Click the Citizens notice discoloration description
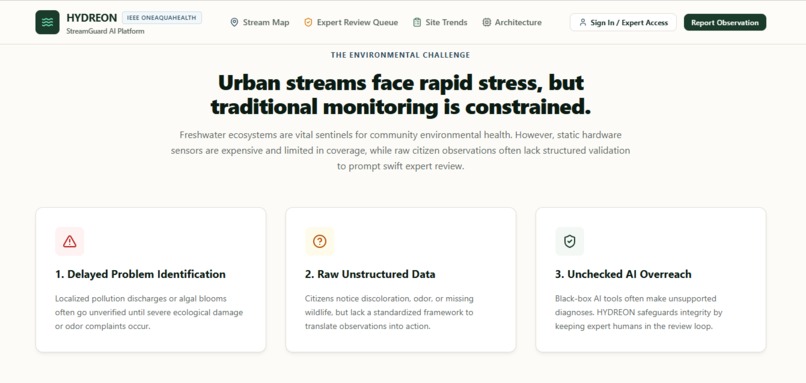Image resolution: width=806 pixels, height=383 pixels. point(390,313)
